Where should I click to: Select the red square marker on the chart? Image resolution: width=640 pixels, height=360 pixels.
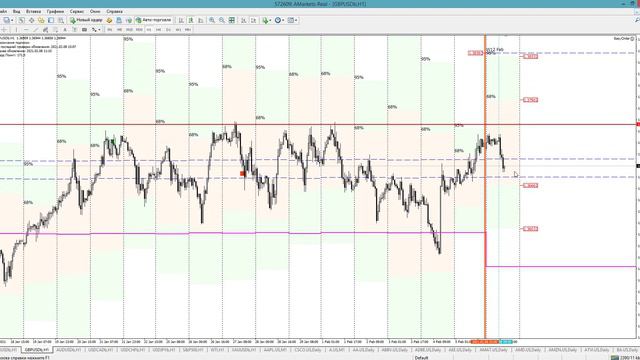(x=242, y=173)
